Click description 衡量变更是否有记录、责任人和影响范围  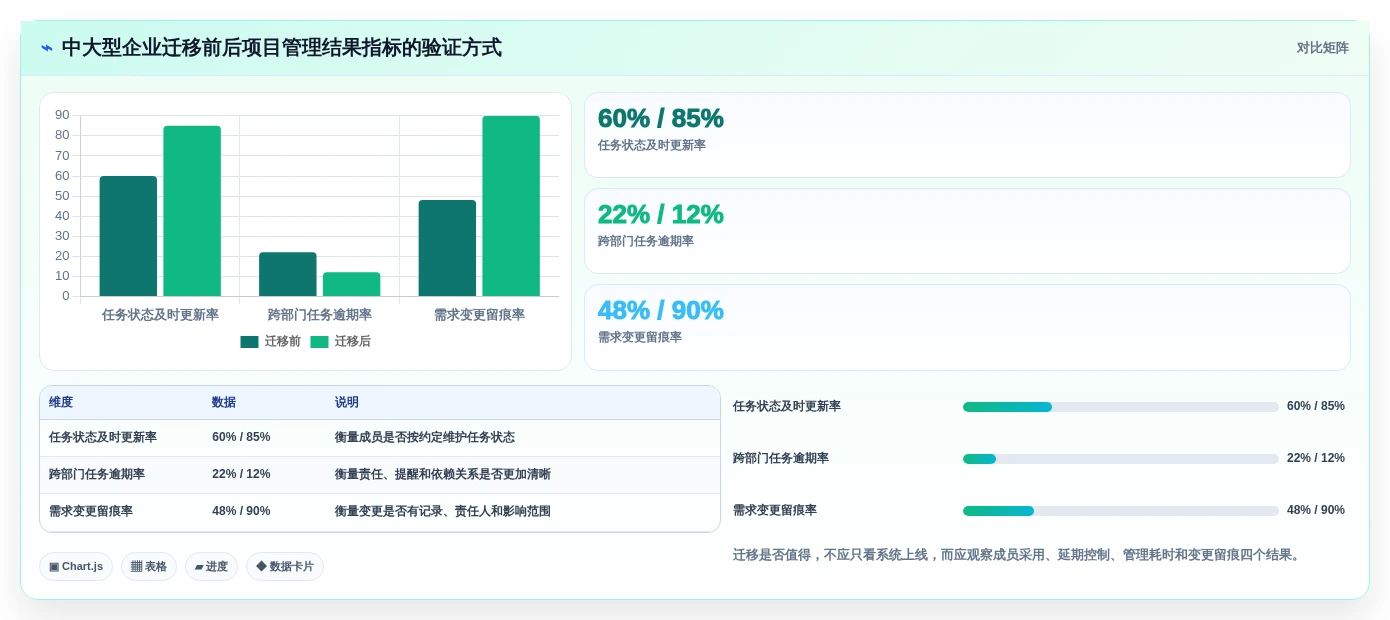tap(443, 512)
